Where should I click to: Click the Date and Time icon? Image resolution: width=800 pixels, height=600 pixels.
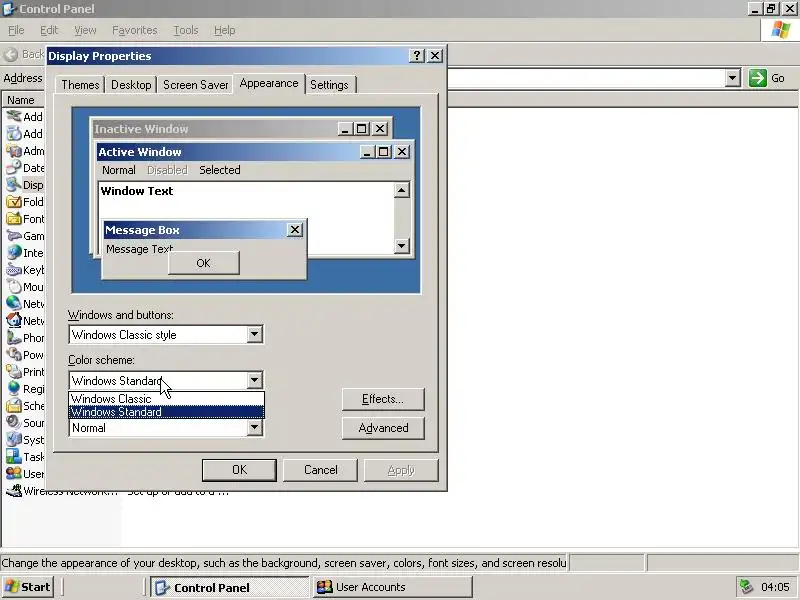tap(14, 167)
